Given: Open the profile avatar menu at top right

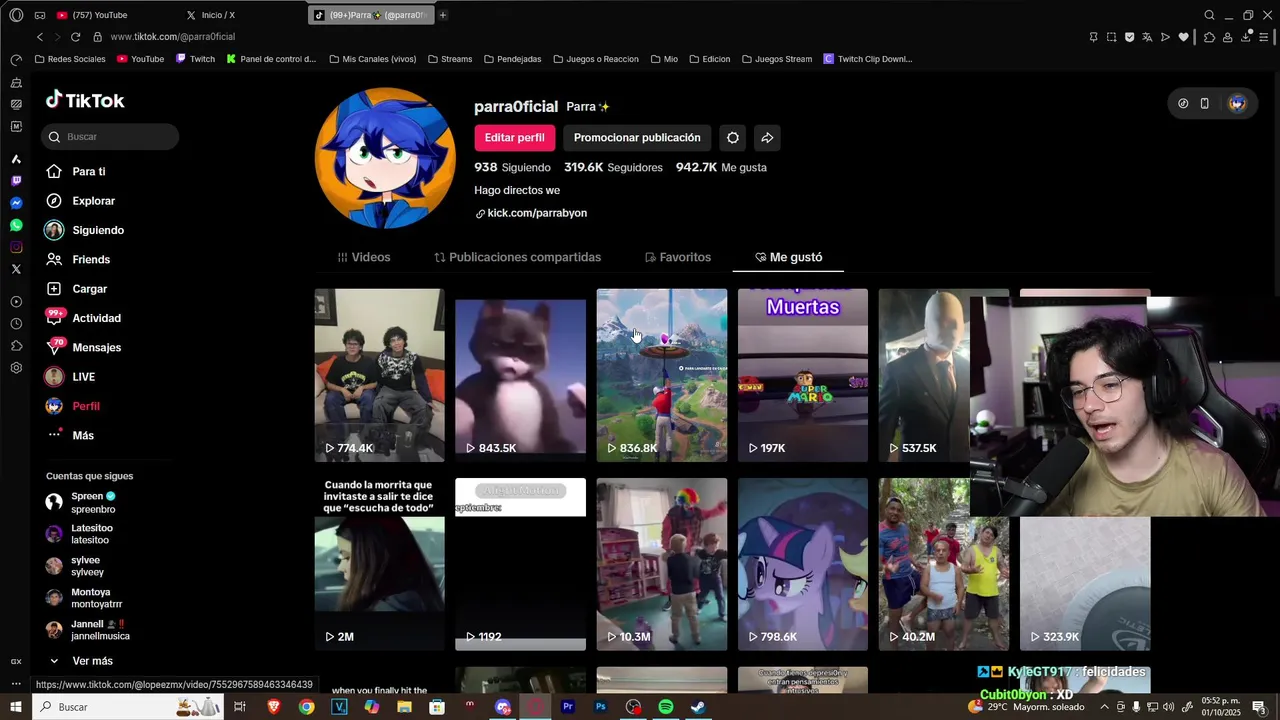Looking at the screenshot, I should (1237, 103).
